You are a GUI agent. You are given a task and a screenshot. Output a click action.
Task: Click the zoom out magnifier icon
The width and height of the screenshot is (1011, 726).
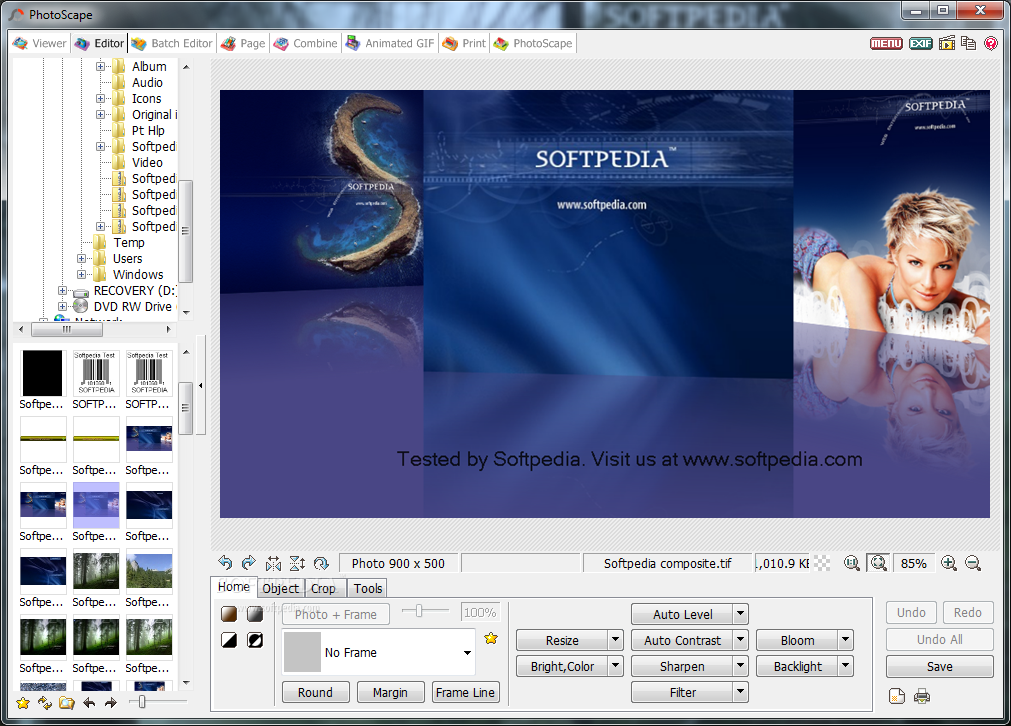[973, 563]
